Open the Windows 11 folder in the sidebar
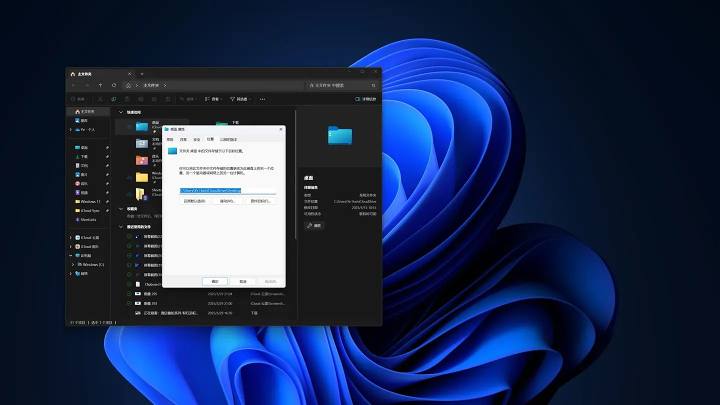The width and height of the screenshot is (720, 405). click(88, 202)
